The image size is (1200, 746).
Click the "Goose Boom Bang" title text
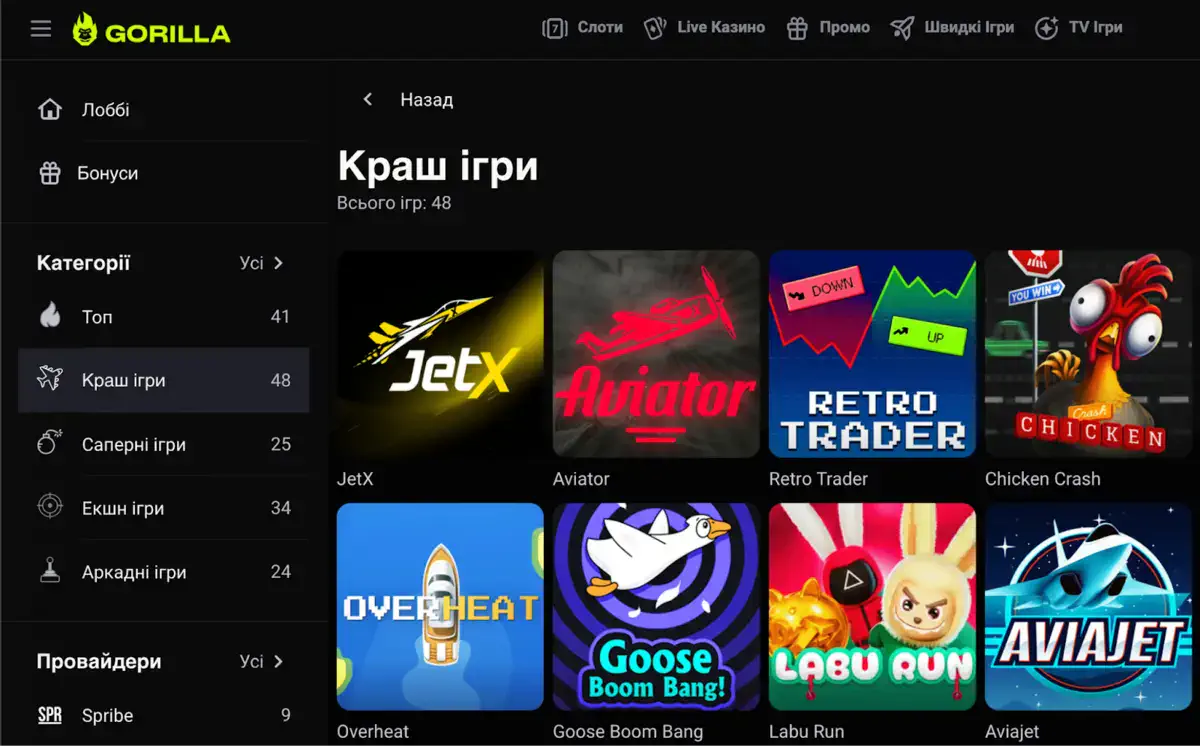coord(628,732)
